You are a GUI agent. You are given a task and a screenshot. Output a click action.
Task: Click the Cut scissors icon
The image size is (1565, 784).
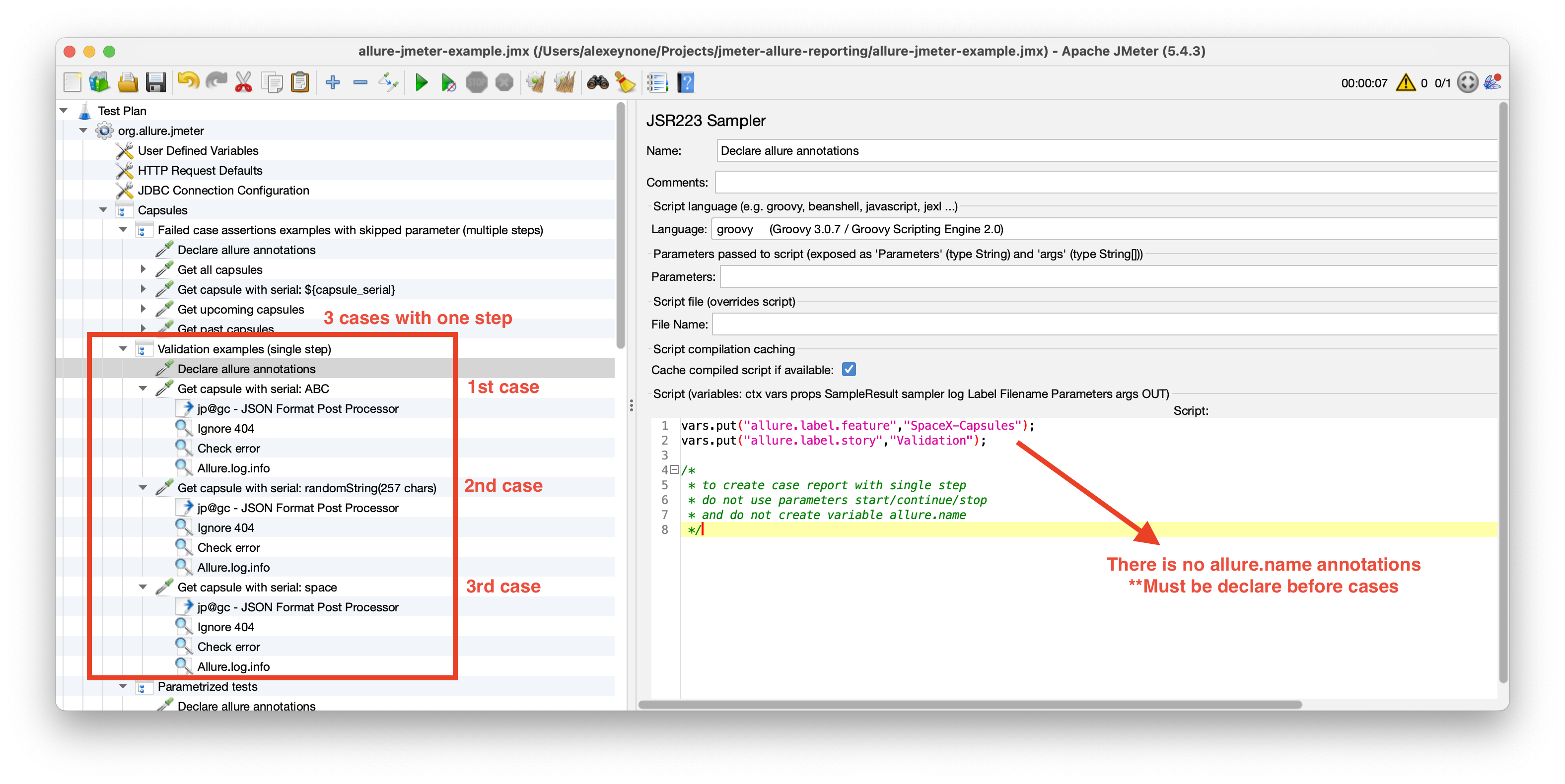click(x=244, y=82)
